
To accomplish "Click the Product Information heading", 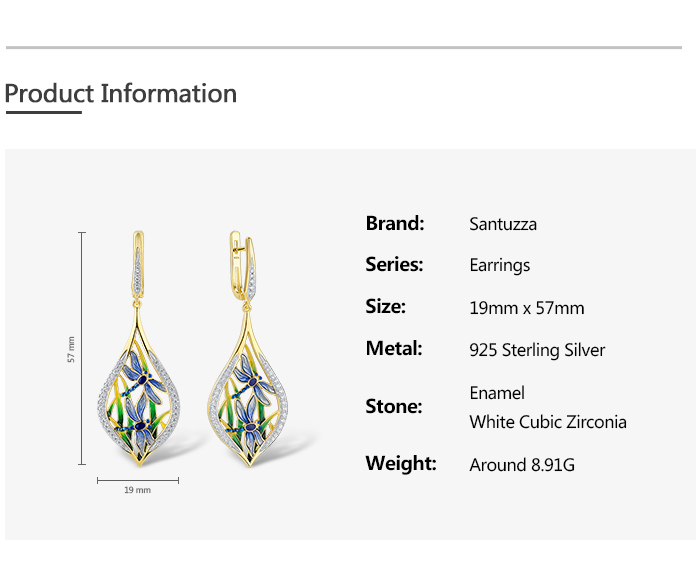I will 121,94.
